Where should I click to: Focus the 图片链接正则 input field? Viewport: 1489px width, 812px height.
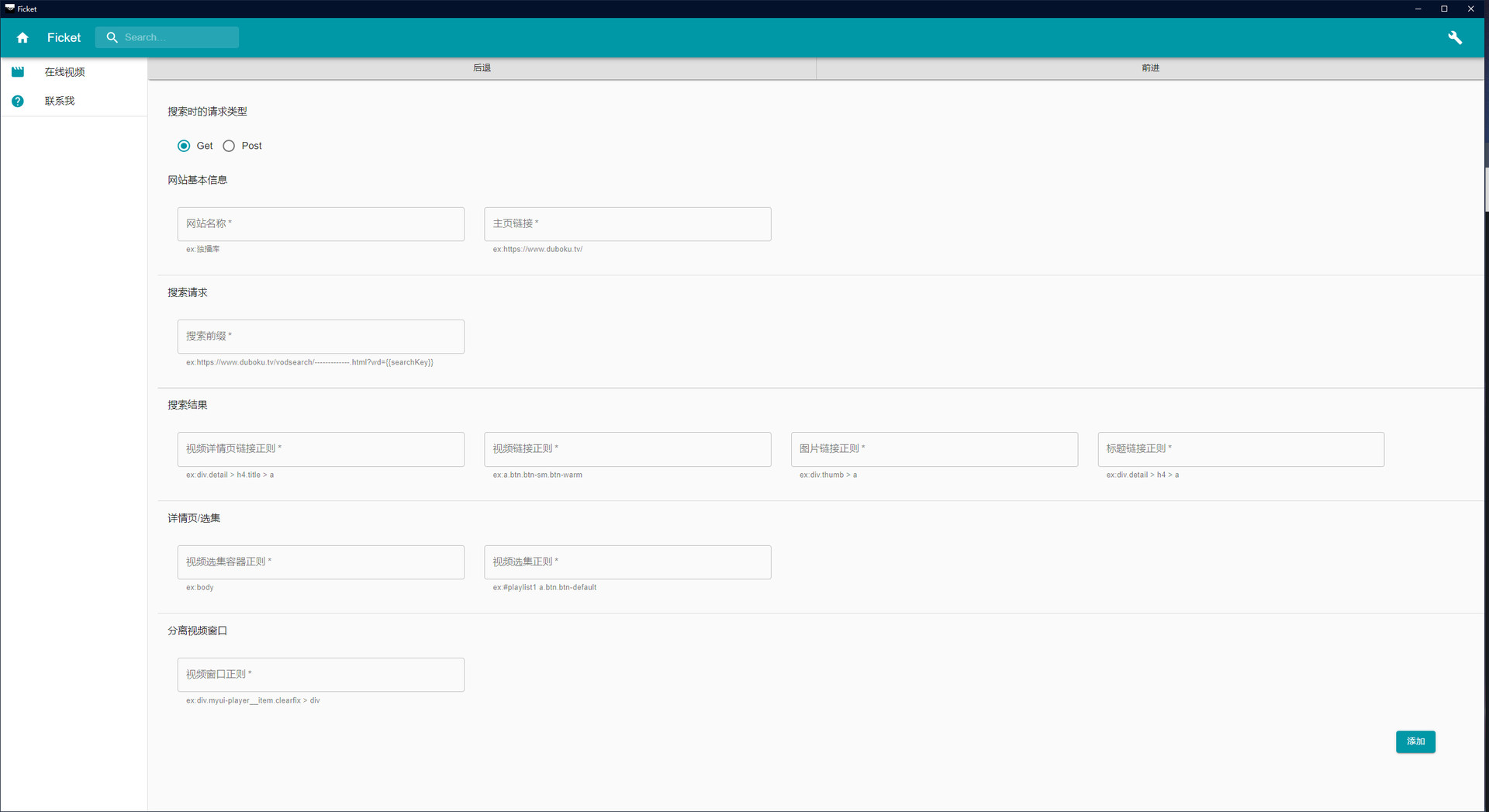coord(934,449)
